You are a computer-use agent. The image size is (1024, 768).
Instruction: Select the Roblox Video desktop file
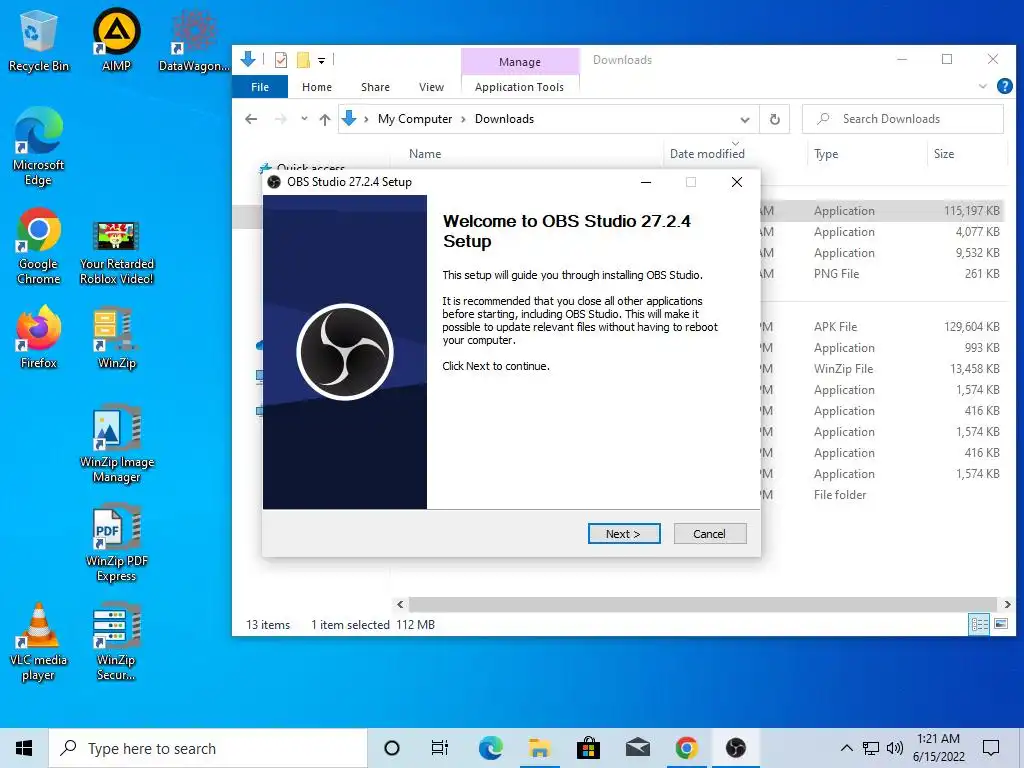pyautogui.click(x=116, y=253)
